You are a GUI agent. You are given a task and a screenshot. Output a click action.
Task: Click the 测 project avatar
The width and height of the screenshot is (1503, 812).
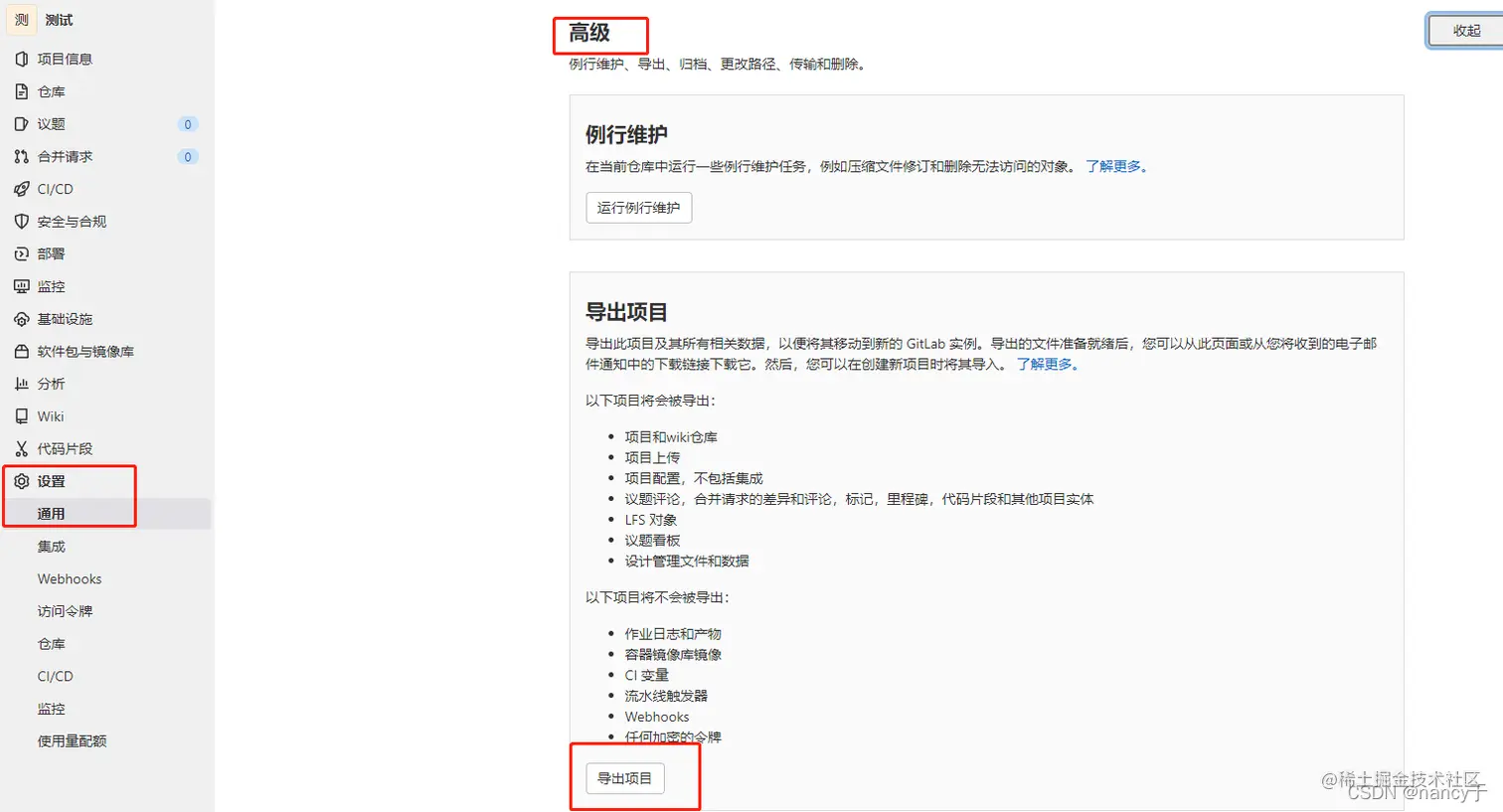click(x=21, y=20)
